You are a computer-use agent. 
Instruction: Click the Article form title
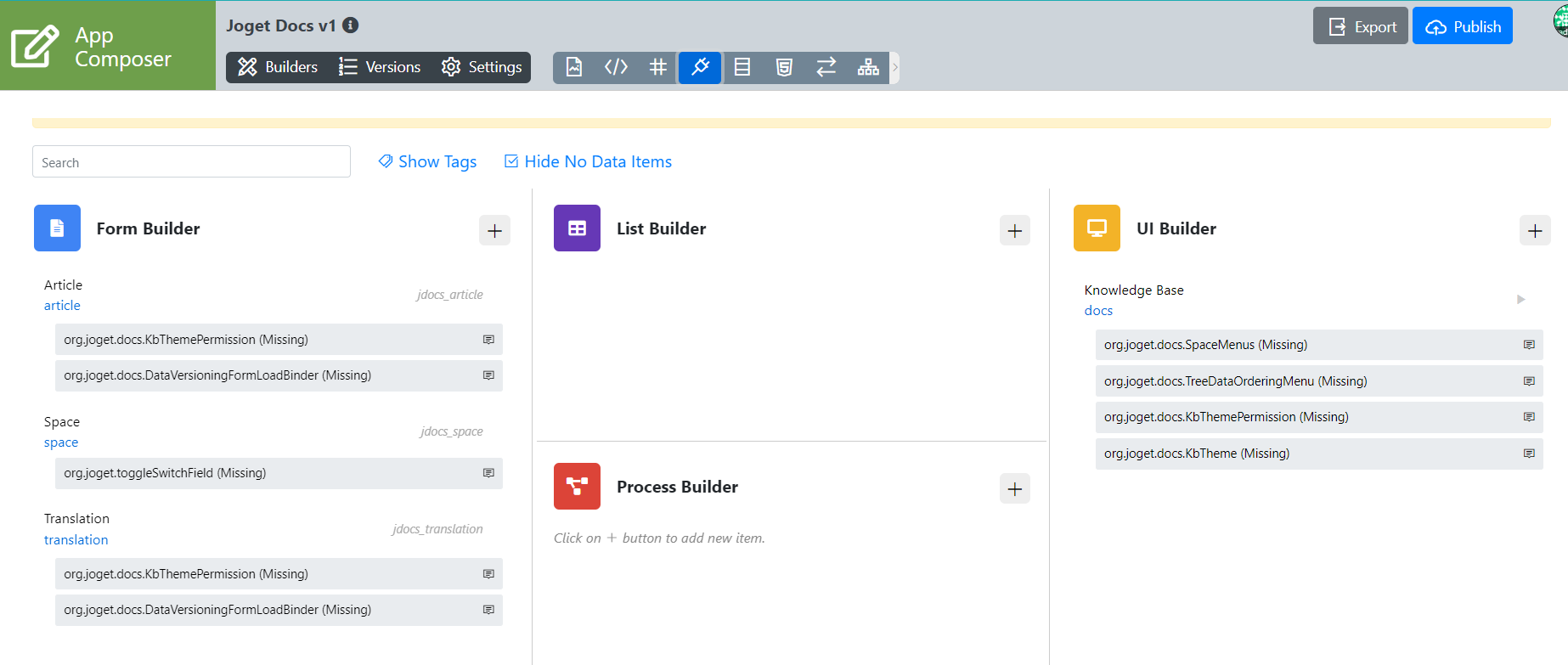coord(63,285)
